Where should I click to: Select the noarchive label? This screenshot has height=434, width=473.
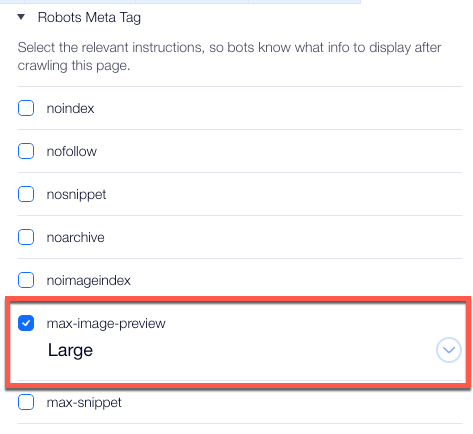[75, 237]
